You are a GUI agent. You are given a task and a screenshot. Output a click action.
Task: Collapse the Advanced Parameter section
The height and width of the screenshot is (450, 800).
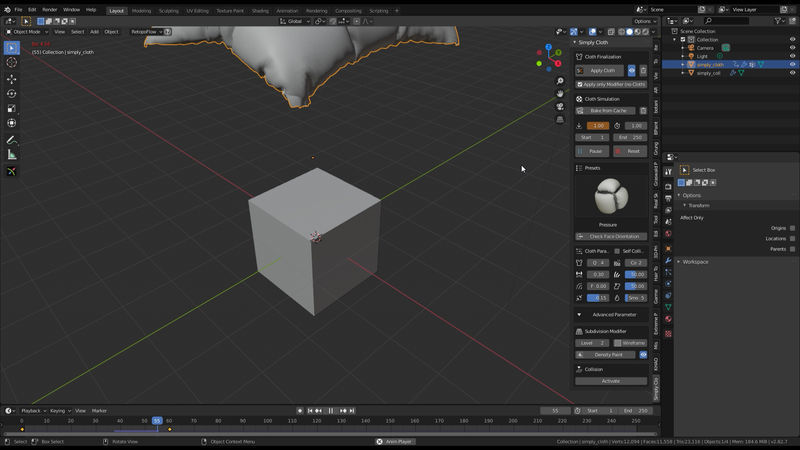[580, 314]
